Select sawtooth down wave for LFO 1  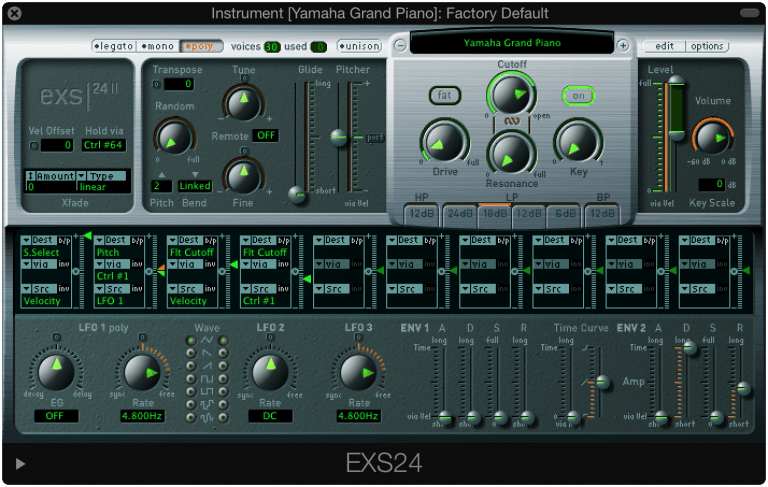coord(191,353)
